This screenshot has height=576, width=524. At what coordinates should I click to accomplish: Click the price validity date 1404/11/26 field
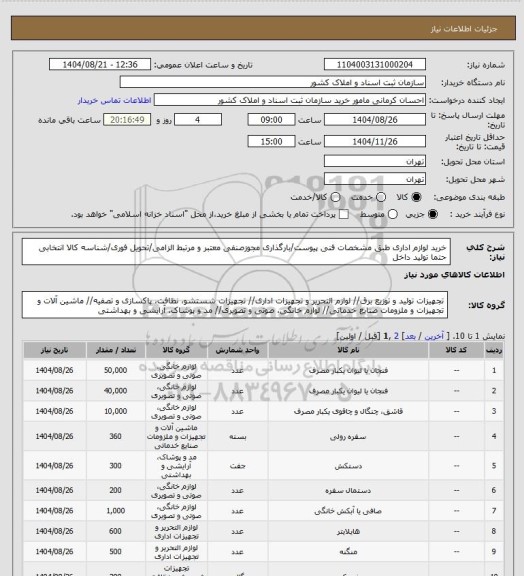pyautogui.click(x=375, y=141)
